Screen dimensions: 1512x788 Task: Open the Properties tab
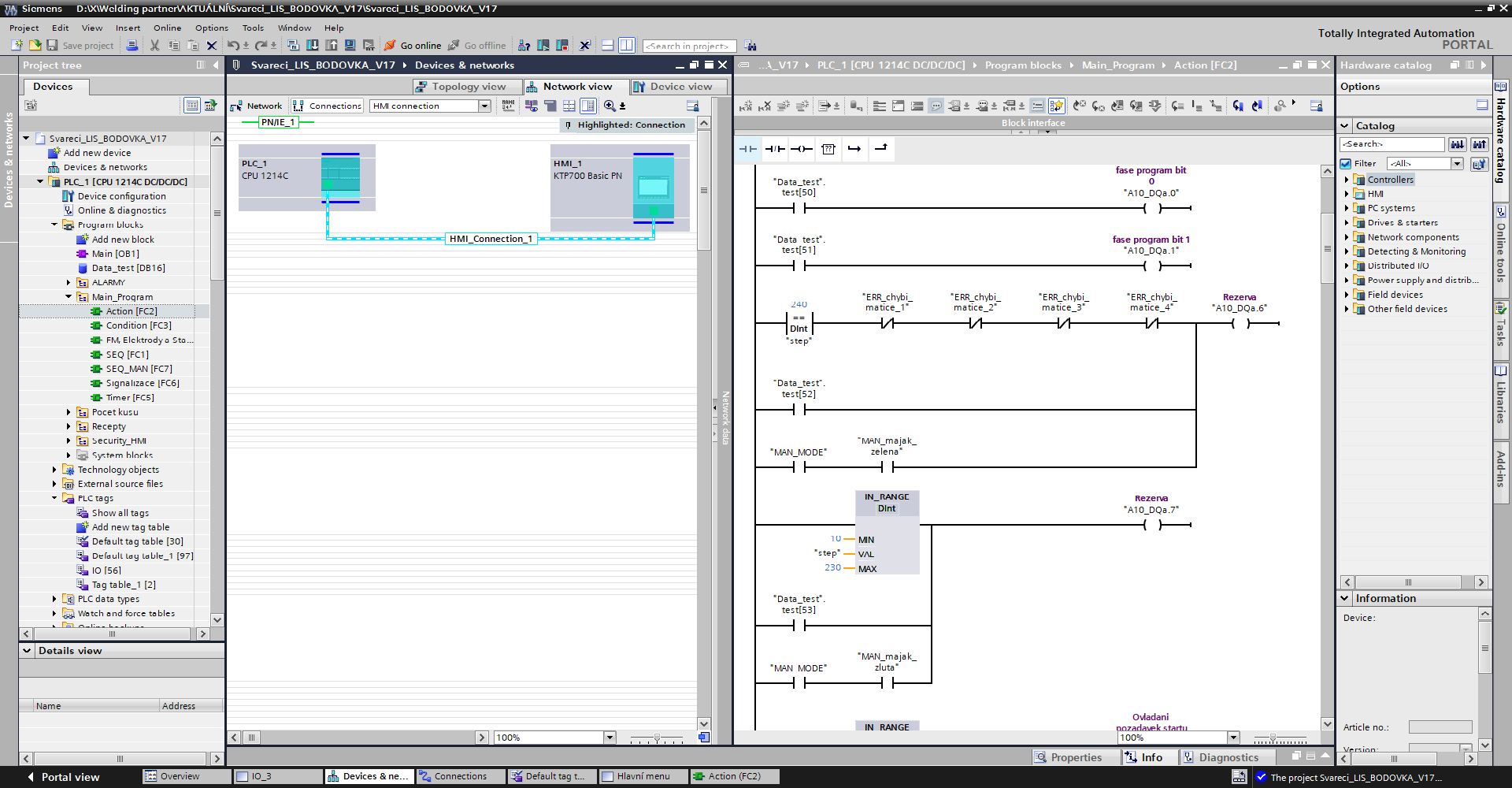(x=1075, y=757)
